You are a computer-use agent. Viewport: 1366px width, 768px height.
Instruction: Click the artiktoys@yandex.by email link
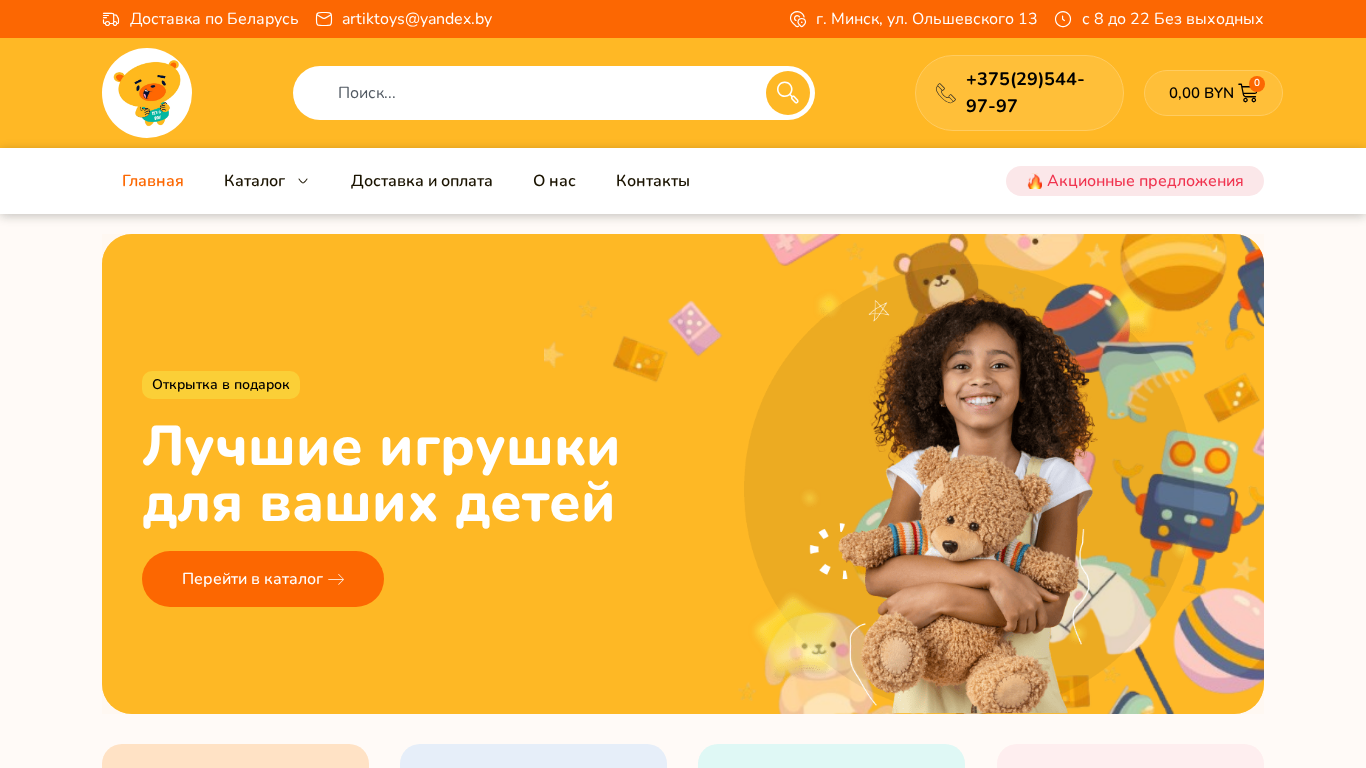coord(417,19)
